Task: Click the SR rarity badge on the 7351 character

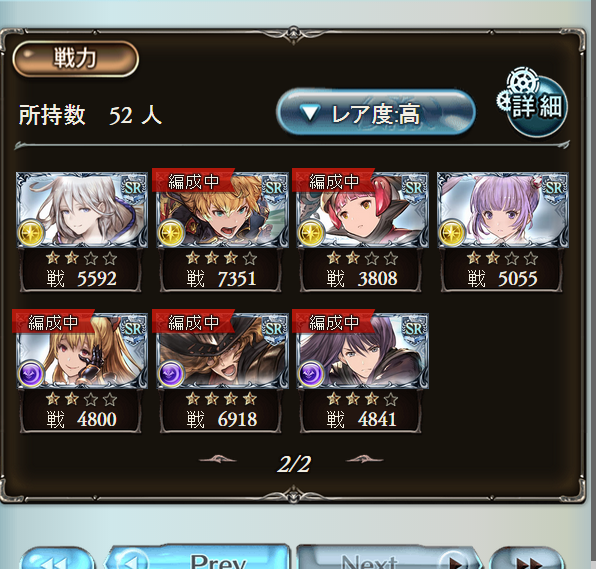Action: [274, 188]
